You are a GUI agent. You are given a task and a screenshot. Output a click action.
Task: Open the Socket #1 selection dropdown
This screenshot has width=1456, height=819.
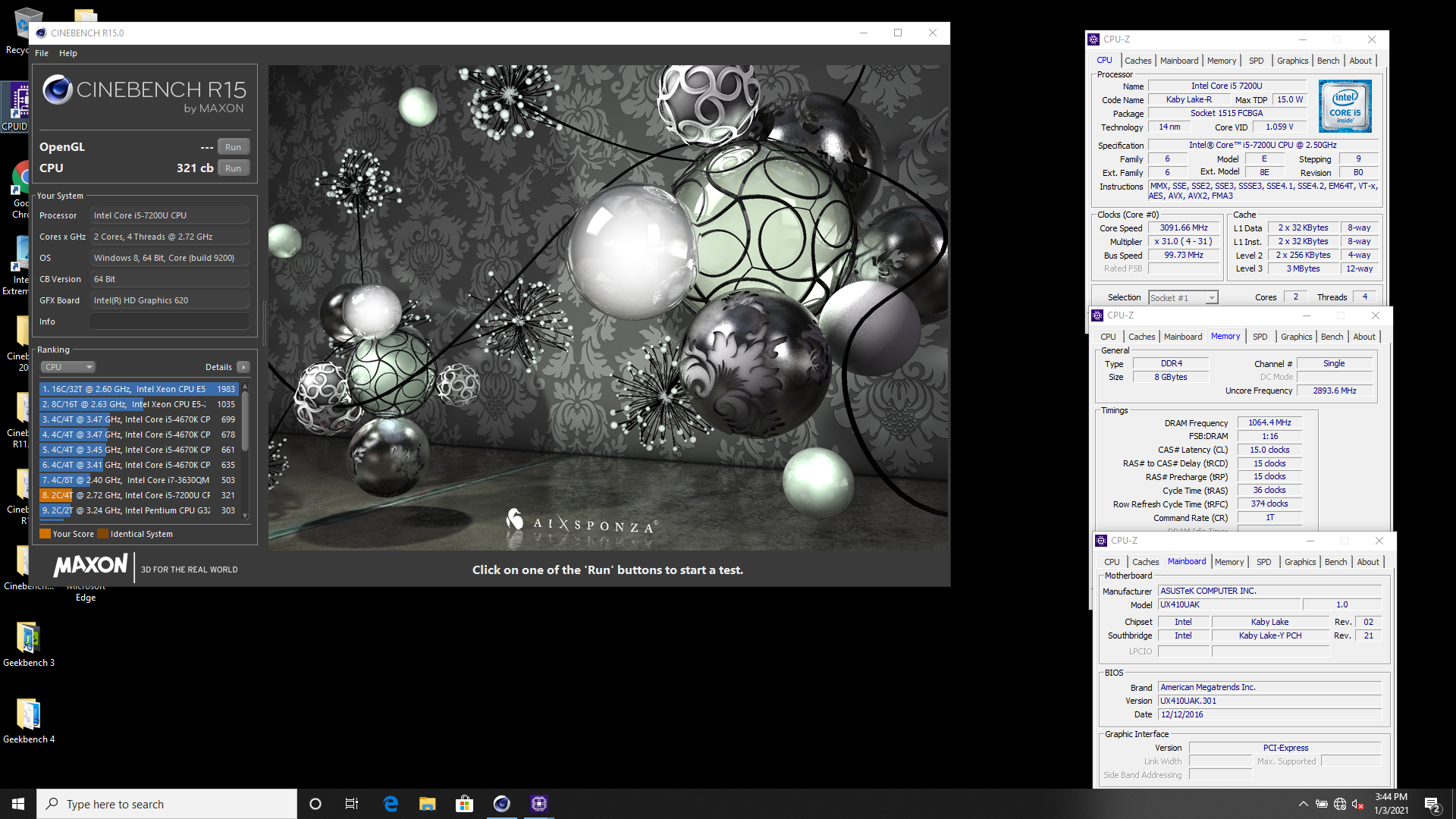(x=1183, y=298)
